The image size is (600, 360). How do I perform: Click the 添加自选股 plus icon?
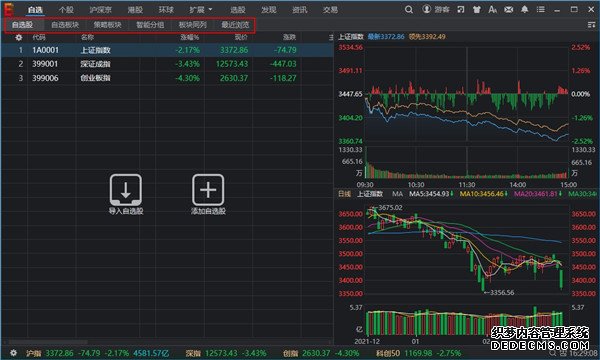tap(208, 190)
